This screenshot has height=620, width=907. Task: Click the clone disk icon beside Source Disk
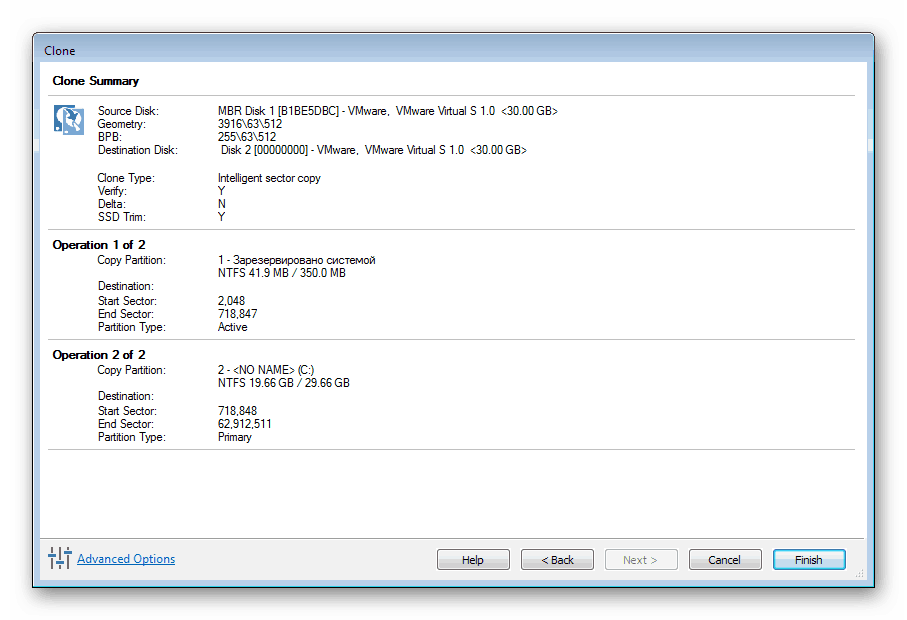tap(68, 120)
